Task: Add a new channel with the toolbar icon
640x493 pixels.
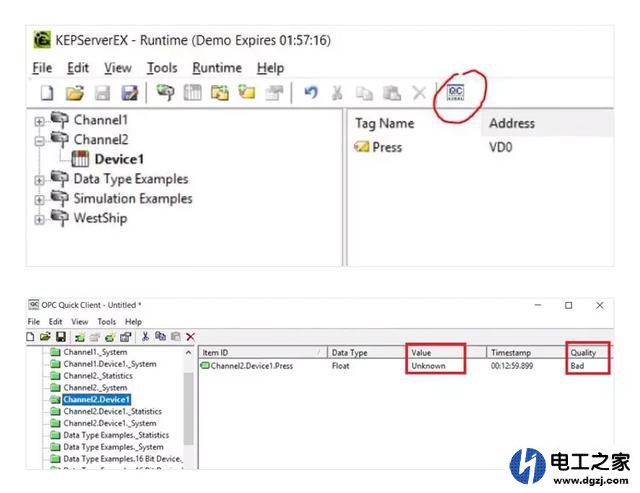Action: coord(165,93)
